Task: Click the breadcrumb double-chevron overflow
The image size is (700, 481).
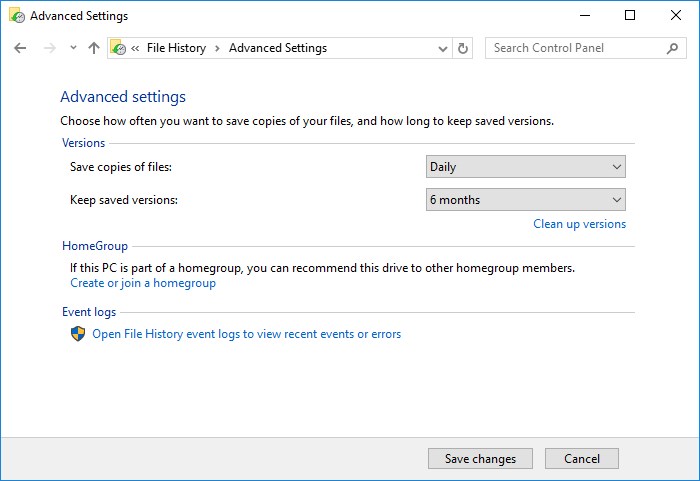Action: [135, 48]
